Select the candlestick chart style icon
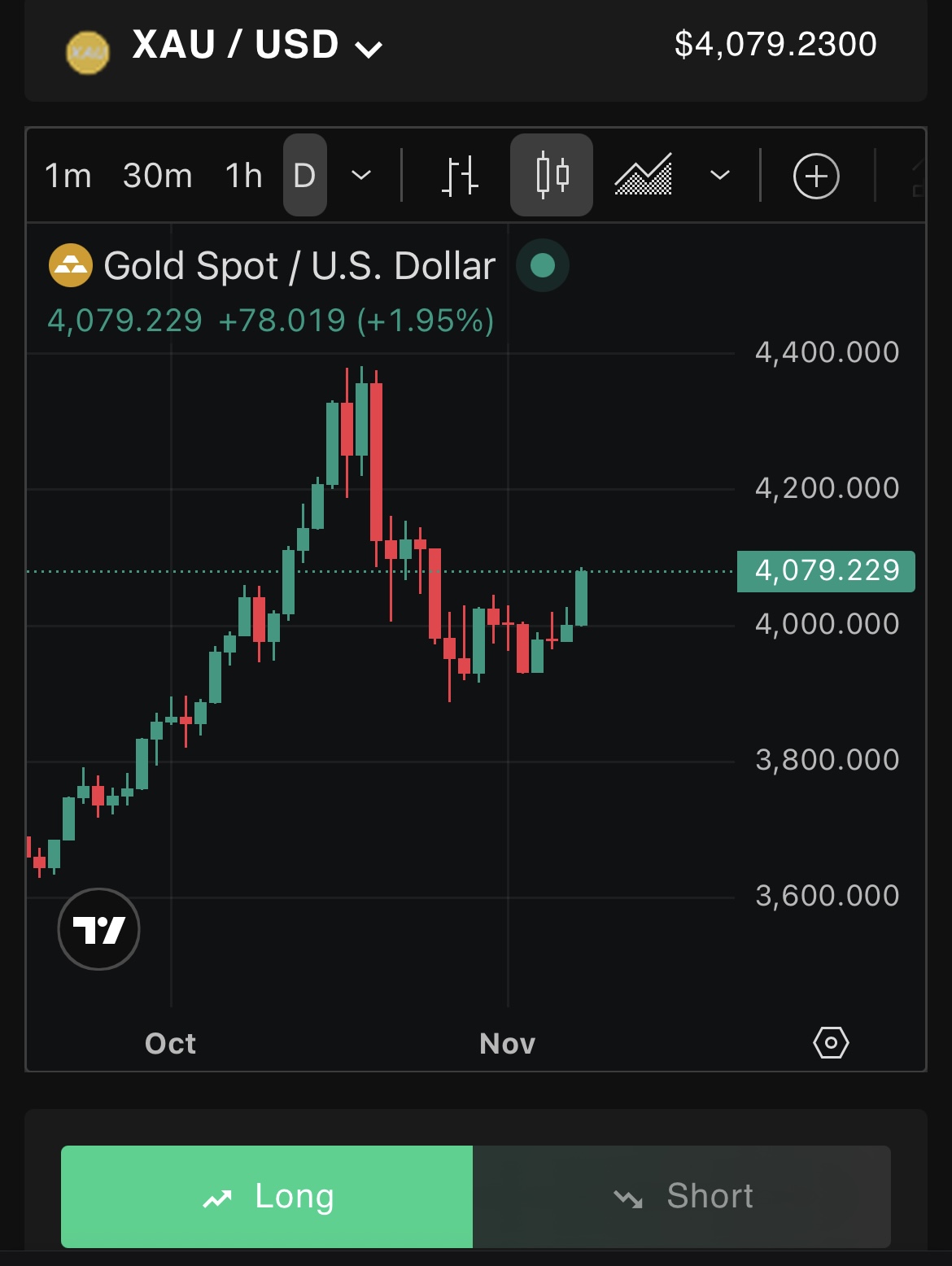The image size is (952, 1266). (552, 176)
